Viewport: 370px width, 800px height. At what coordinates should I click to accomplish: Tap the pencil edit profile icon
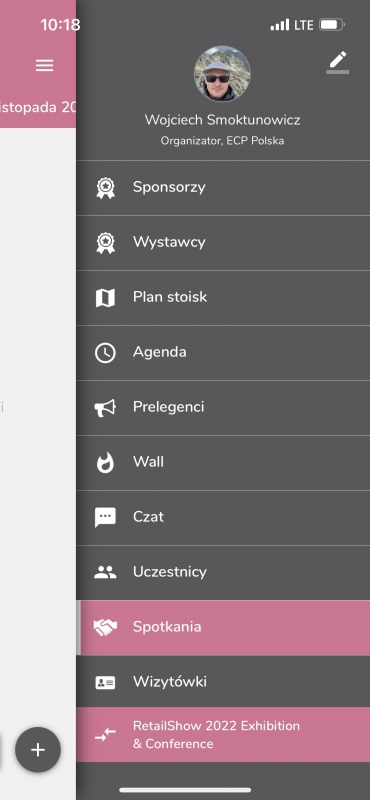point(338,62)
